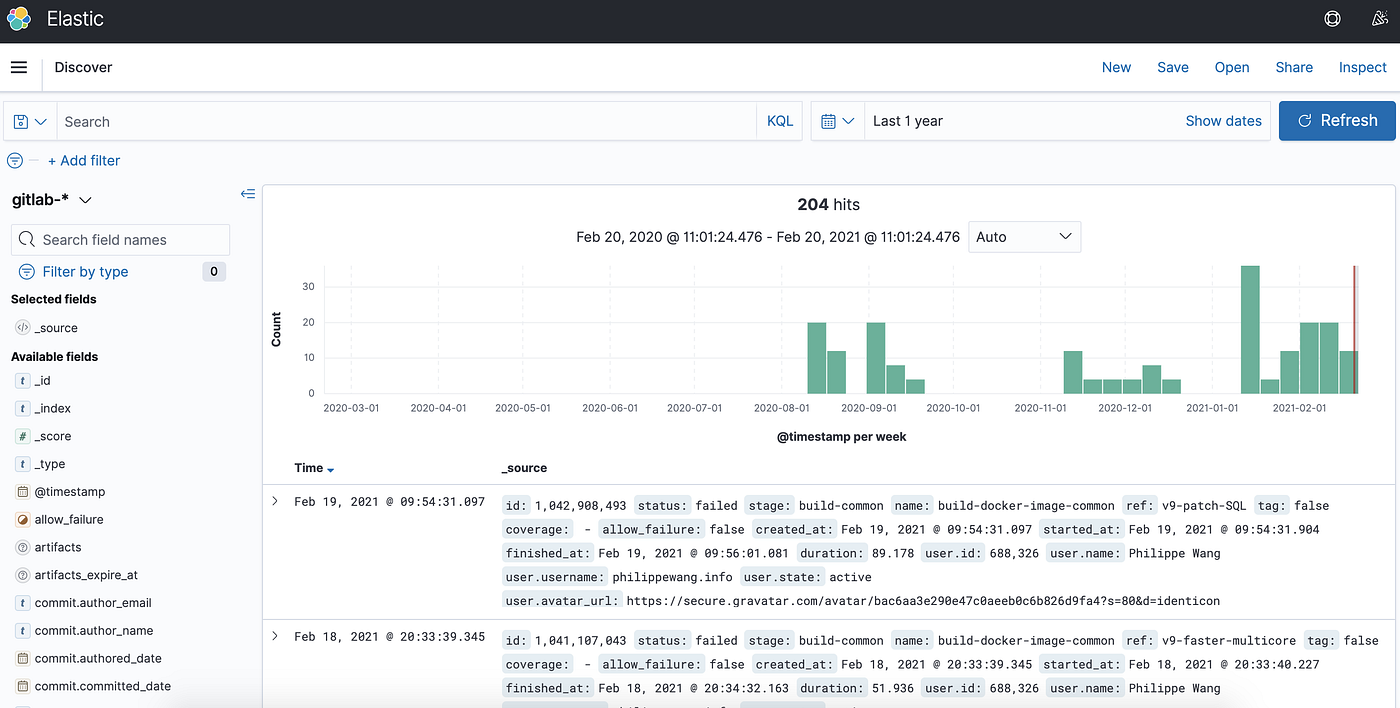Image resolution: width=1400 pixels, height=708 pixels.
Task: Open the main navigation hamburger menu
Action: click(18, 66)
